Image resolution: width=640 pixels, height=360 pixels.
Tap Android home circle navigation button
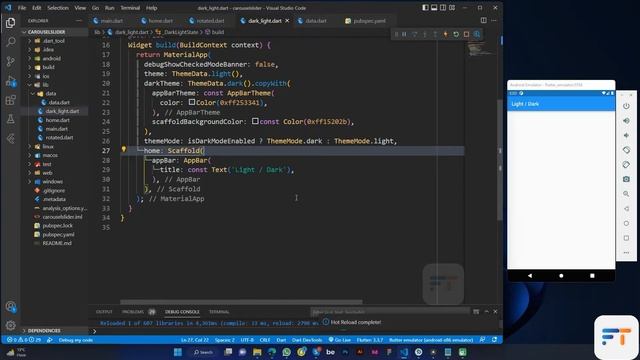(561, 276)
